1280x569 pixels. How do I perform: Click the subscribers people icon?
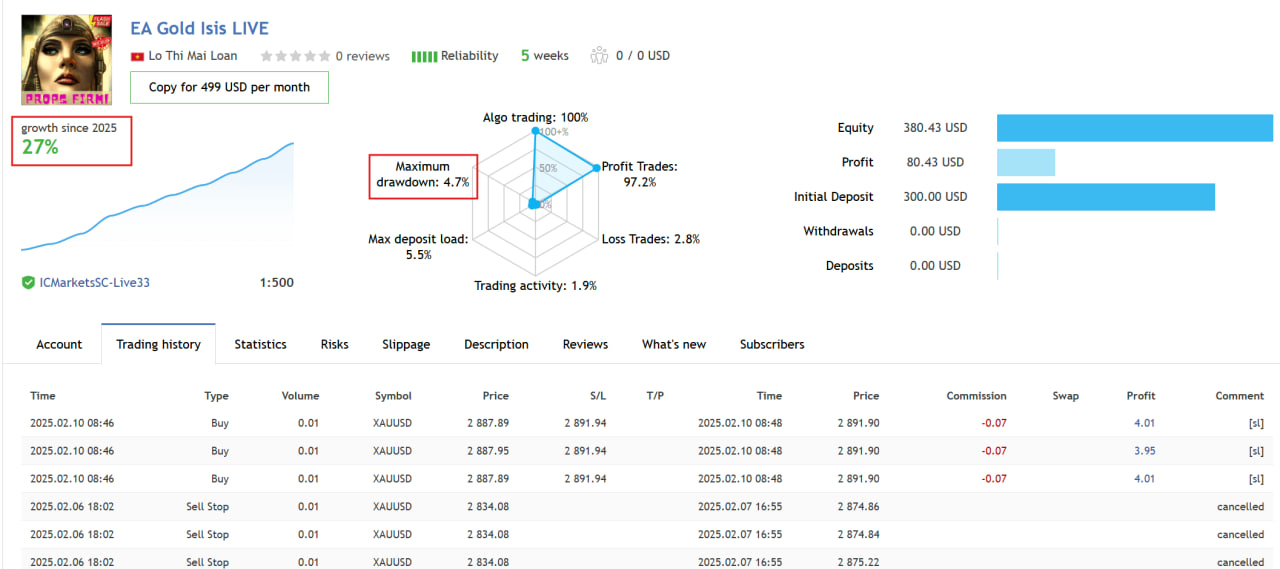point(599,55)
